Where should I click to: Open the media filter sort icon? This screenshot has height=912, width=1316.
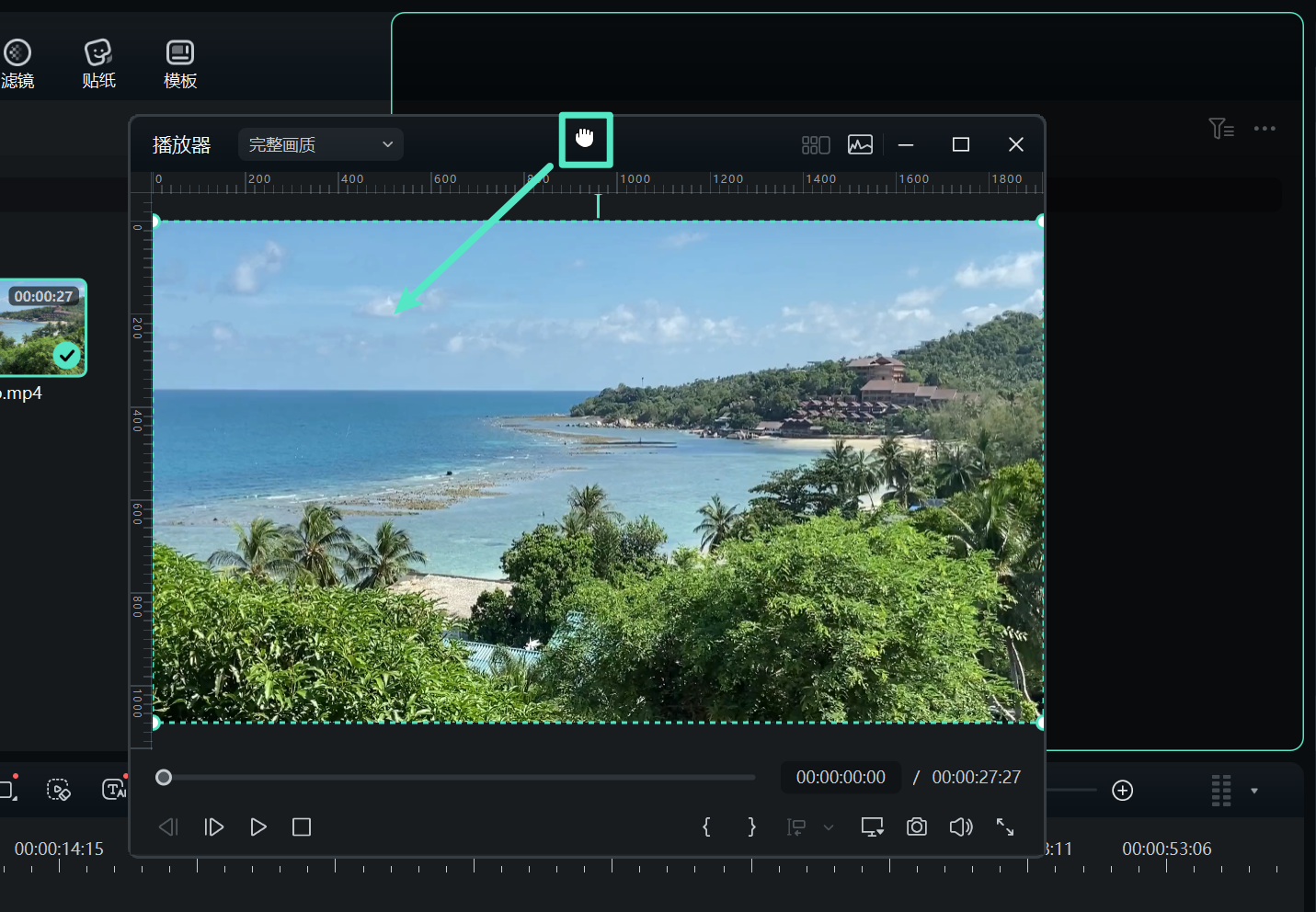(1220, 129)
